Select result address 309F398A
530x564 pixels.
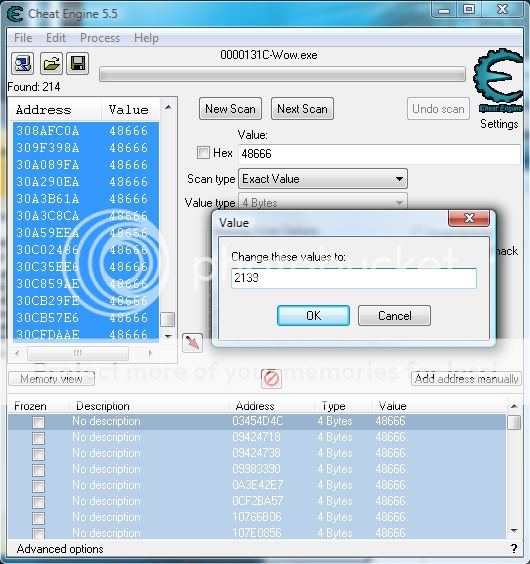click(47, 147)
